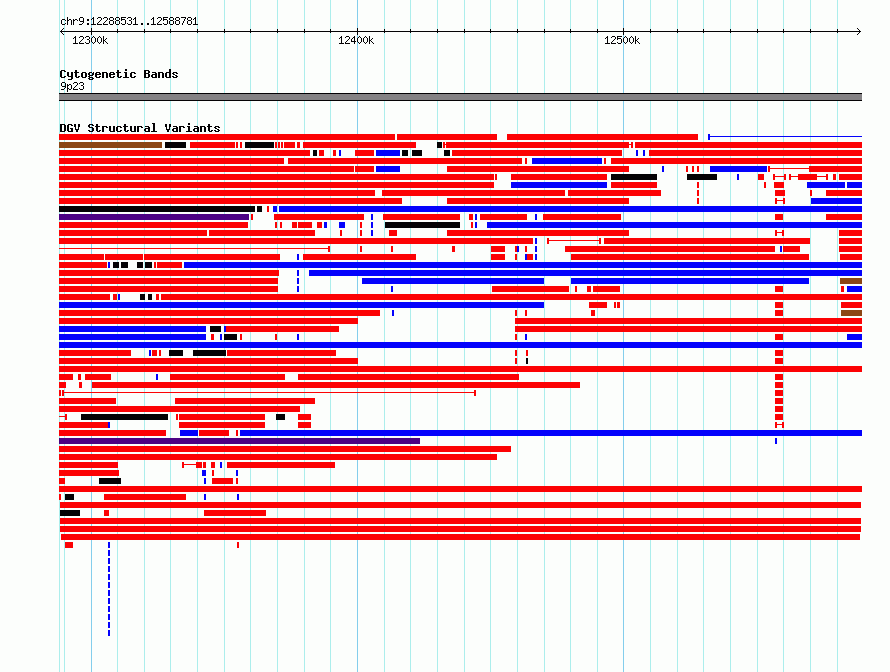Select the short purple variant bar in upper rows
This screenshot has width=890, height=672.
[154, 217]
